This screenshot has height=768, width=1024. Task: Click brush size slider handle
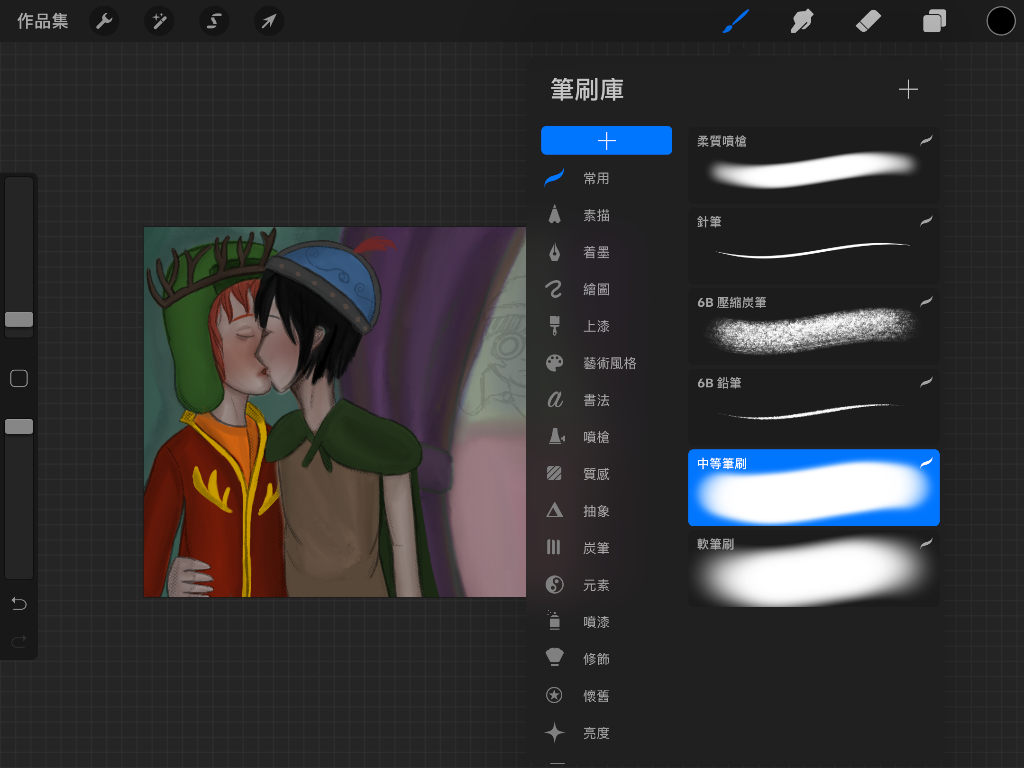[x=19, y=319]
